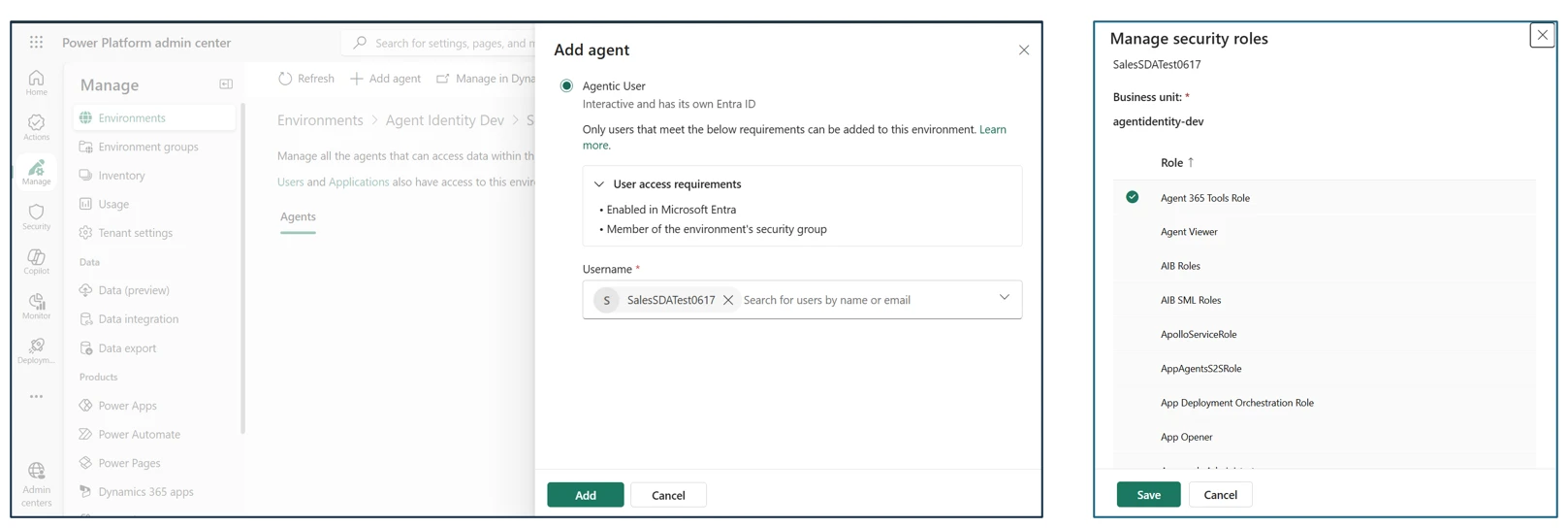This screenshot has width=1568, height=528.
Task: Open Actions in the left rail
Action: click(36, 127)
